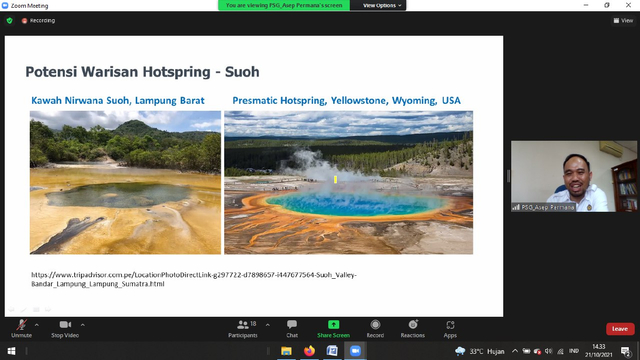Click the green Share Screen button
The width and height of the screenshot is (640, 360).
tap(333, 329)
